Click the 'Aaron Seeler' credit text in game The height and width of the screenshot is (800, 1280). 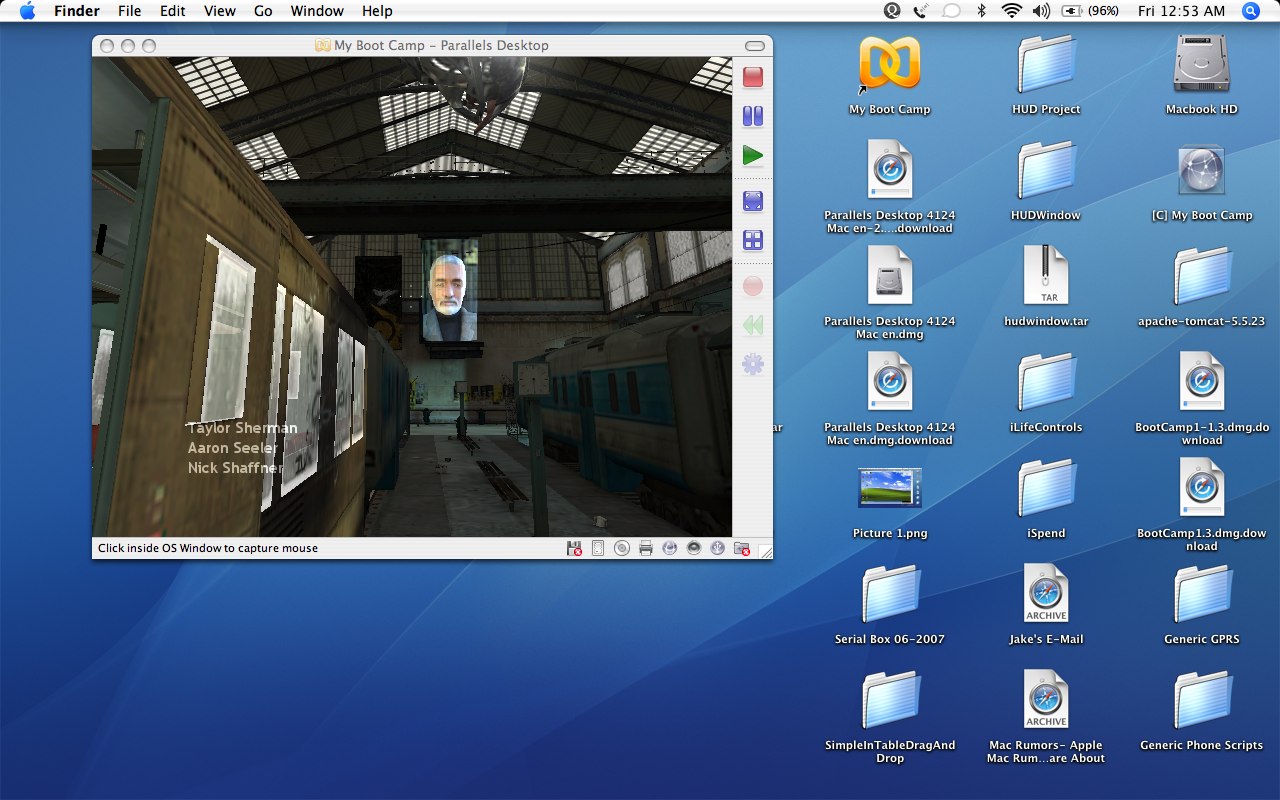[233, 448]
